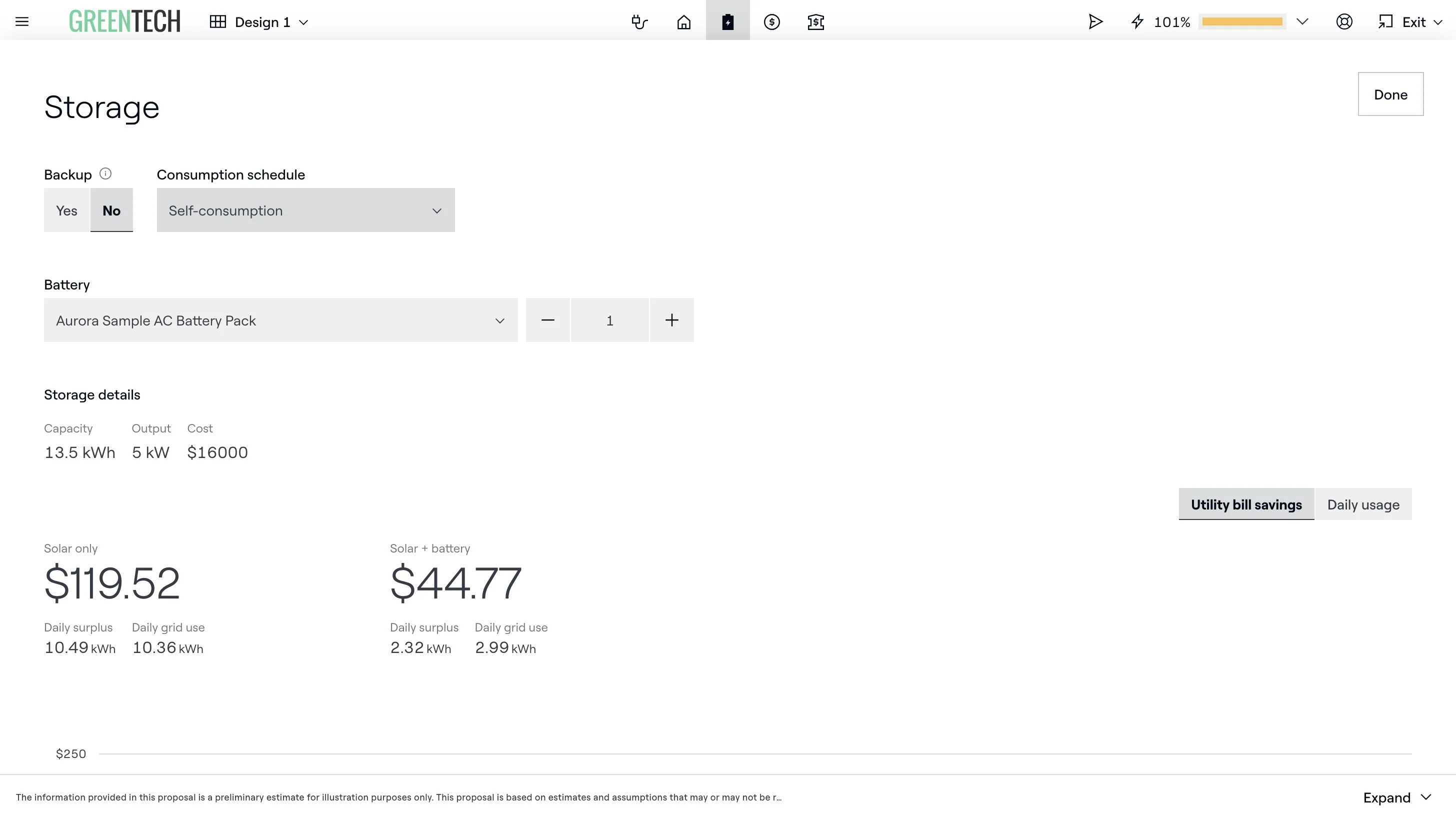Click the Storage page heading
The width and height of the screenshot is (1456, 819).
[x=101, y=107]
